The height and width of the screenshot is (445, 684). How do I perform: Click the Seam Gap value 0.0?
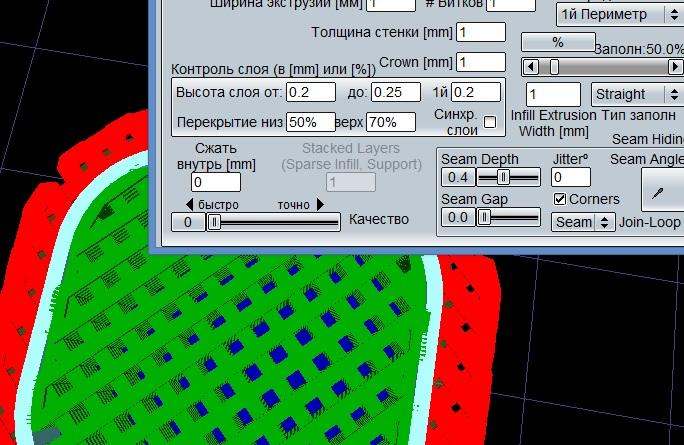(458, 217)
